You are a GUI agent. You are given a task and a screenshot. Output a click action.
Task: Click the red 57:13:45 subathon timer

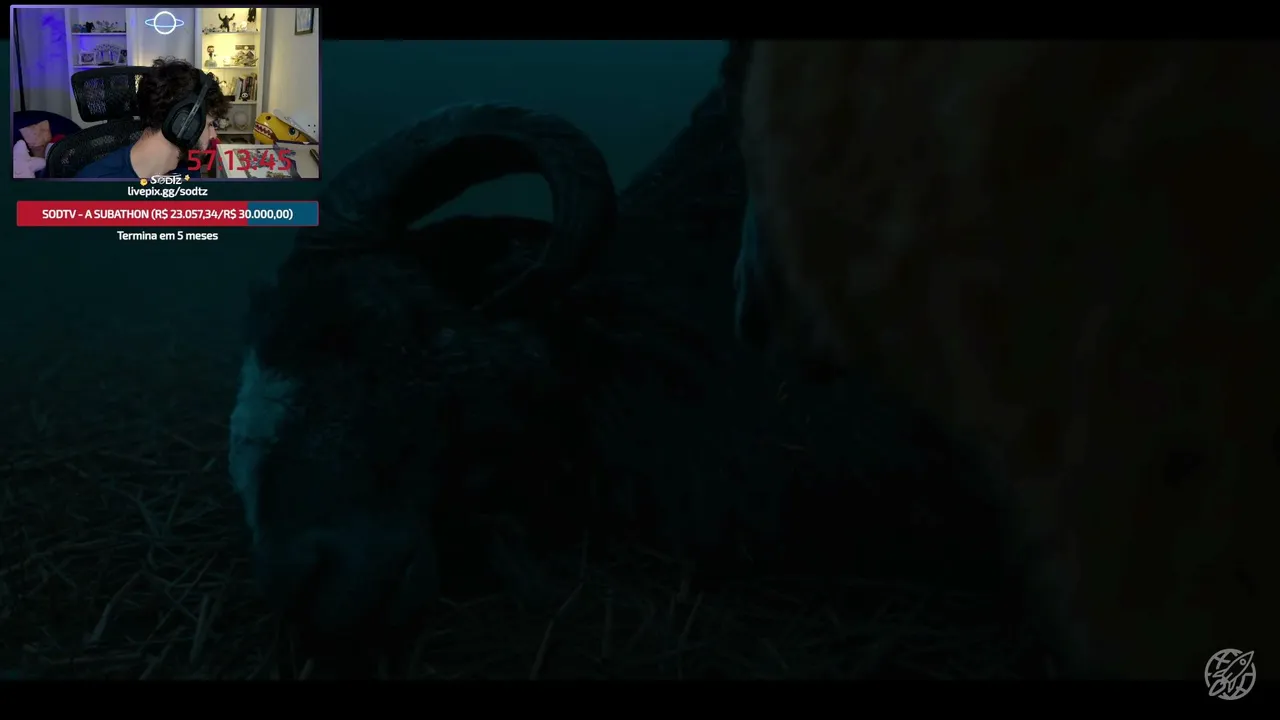[x=240, y=160]
